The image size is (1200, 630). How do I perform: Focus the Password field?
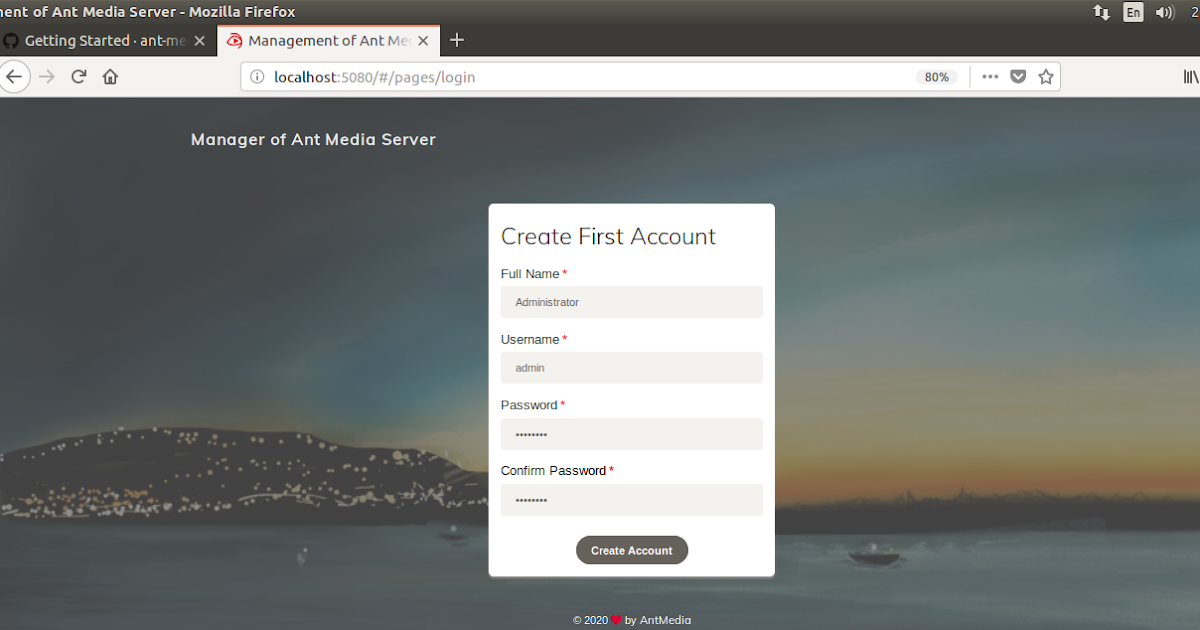tap(631, 434)
